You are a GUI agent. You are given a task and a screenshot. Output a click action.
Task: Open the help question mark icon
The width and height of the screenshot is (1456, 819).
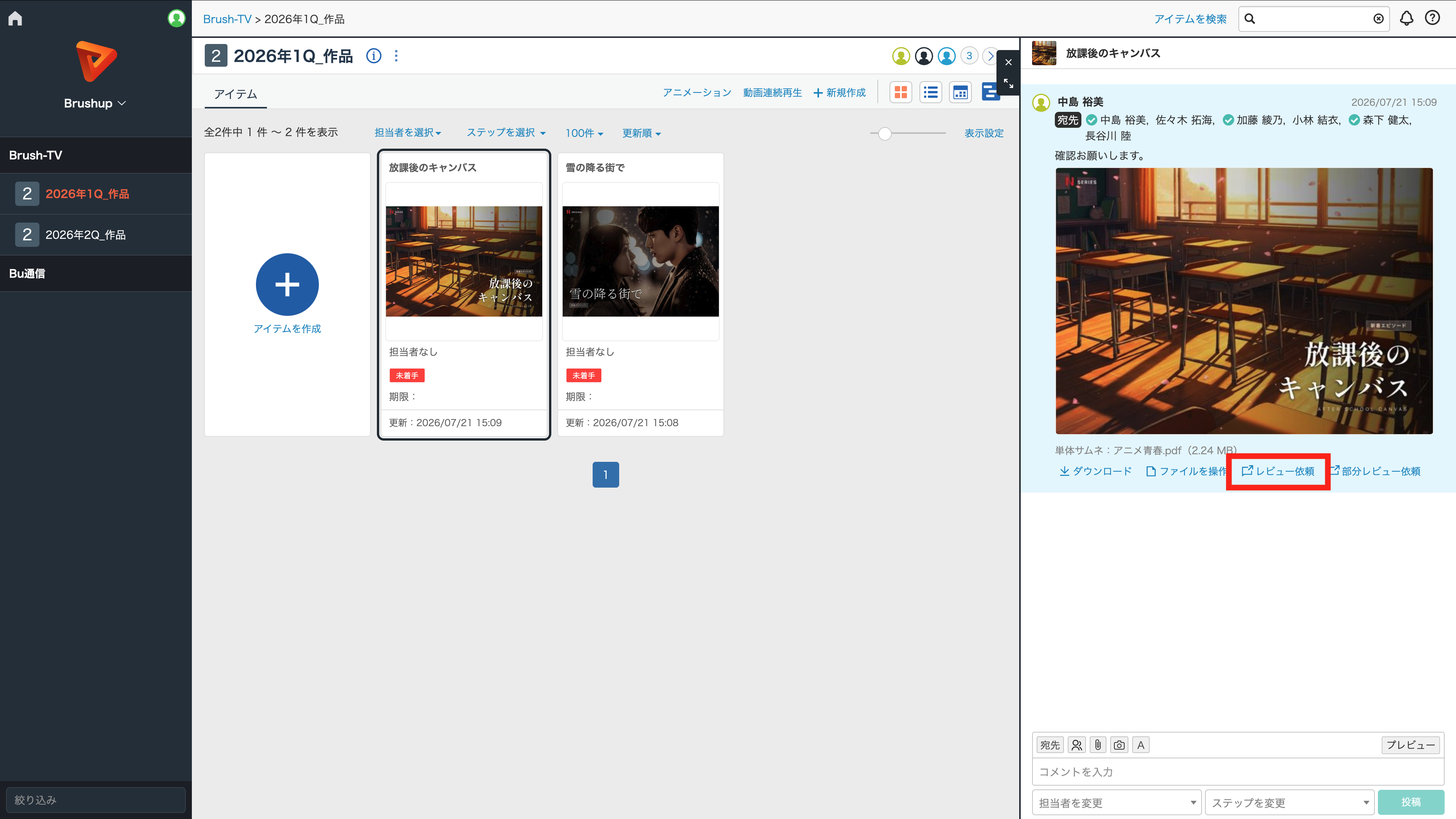(1432, 19)
